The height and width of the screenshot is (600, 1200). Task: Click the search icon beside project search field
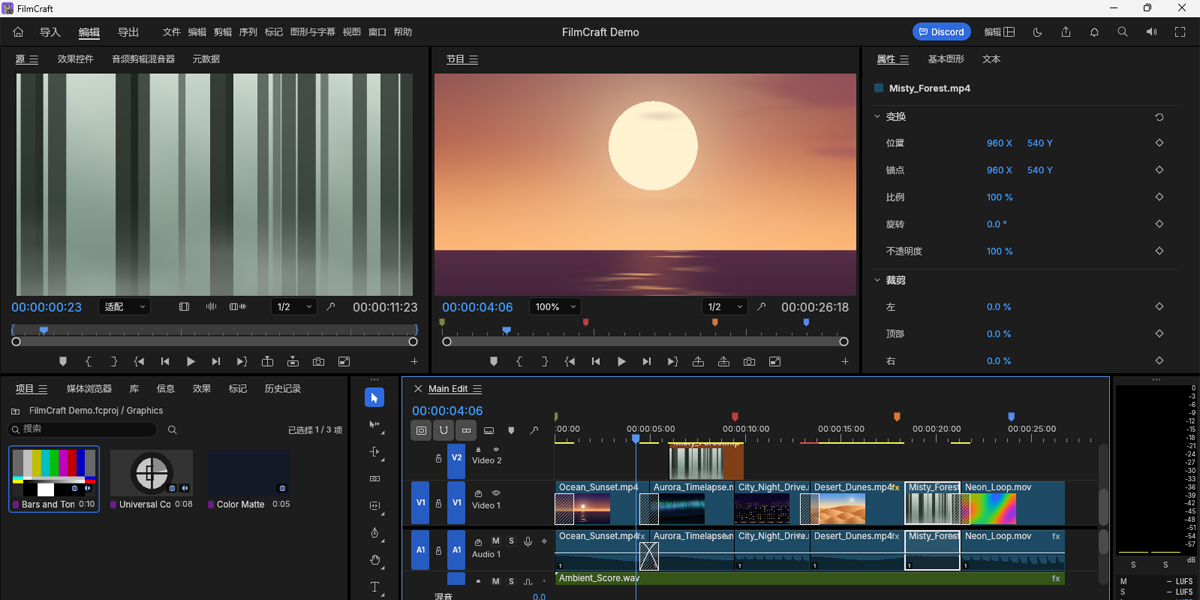tap(172, 429)
